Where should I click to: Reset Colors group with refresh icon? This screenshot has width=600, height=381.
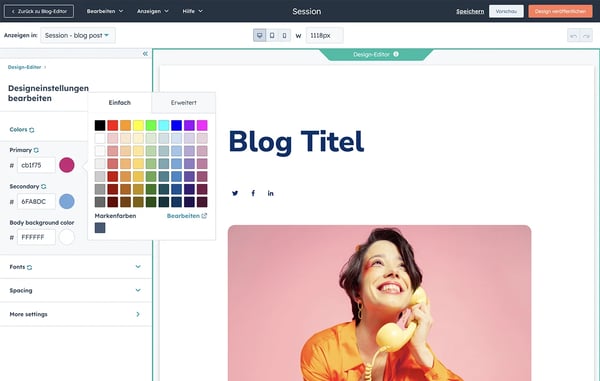[x=32, y=130]
